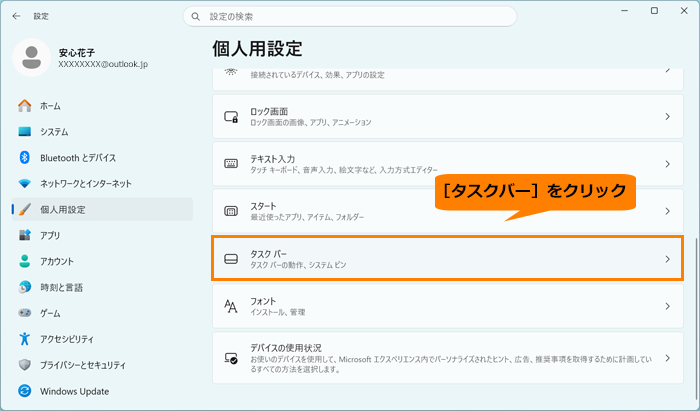Open システム settings category
Image resolution: width=700 pixels, height=411 pixels.
[x=102, y=132]
